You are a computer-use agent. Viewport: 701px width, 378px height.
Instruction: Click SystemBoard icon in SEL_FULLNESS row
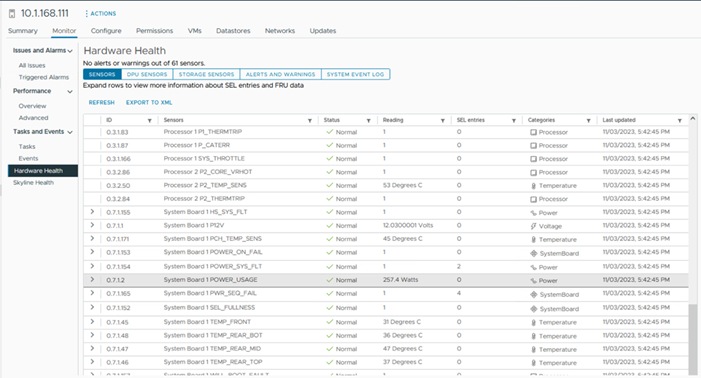[533, 309]
